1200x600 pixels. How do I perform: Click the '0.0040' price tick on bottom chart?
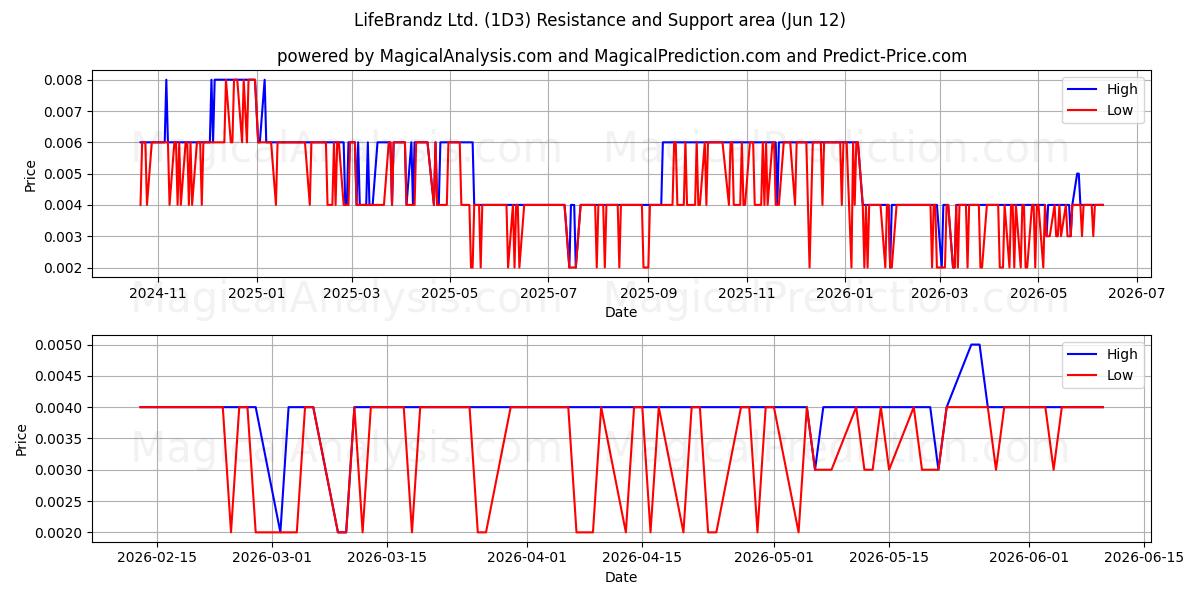(60, 408)
